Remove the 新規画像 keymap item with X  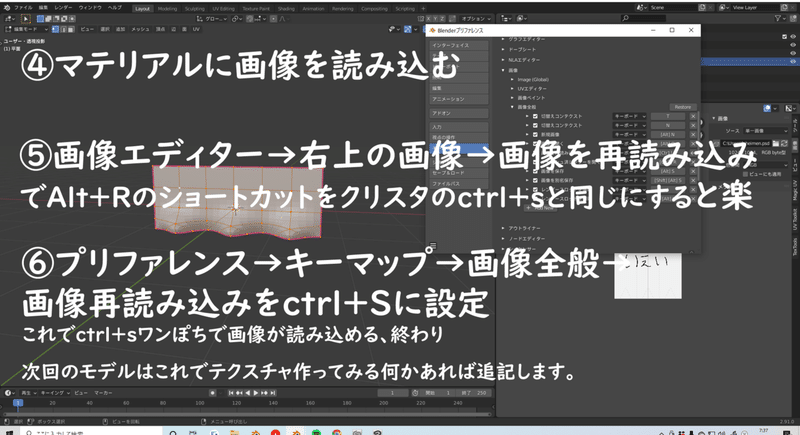(x=693, y=135)
